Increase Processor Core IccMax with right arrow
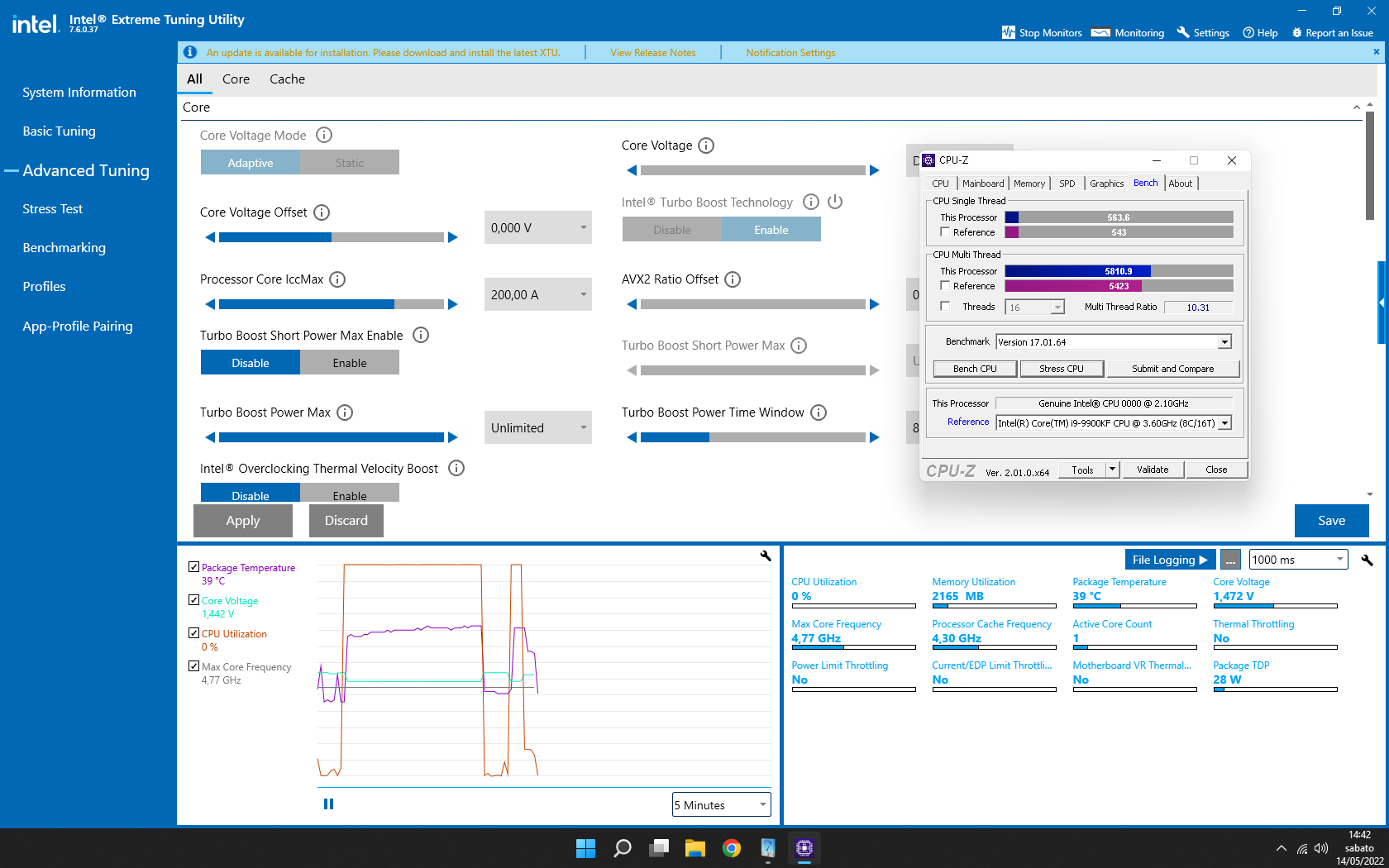Image resolution: width=1389 pixels, height=868 pixels. coord(452,304)
